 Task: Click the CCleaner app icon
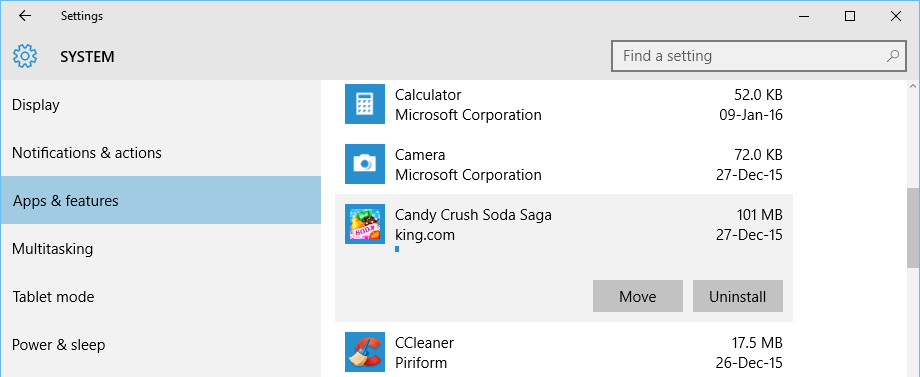point(365,352)
